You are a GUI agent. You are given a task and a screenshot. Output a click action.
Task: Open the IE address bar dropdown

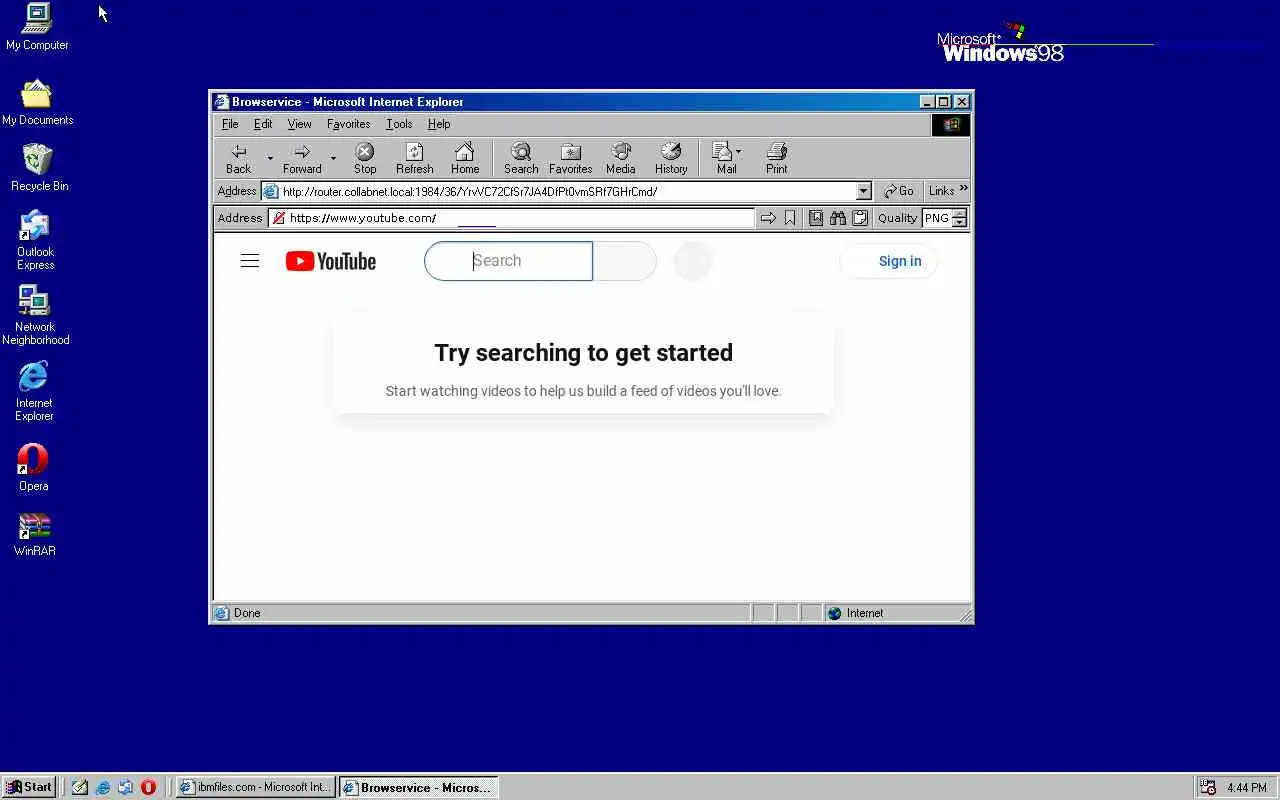(864, 191)
